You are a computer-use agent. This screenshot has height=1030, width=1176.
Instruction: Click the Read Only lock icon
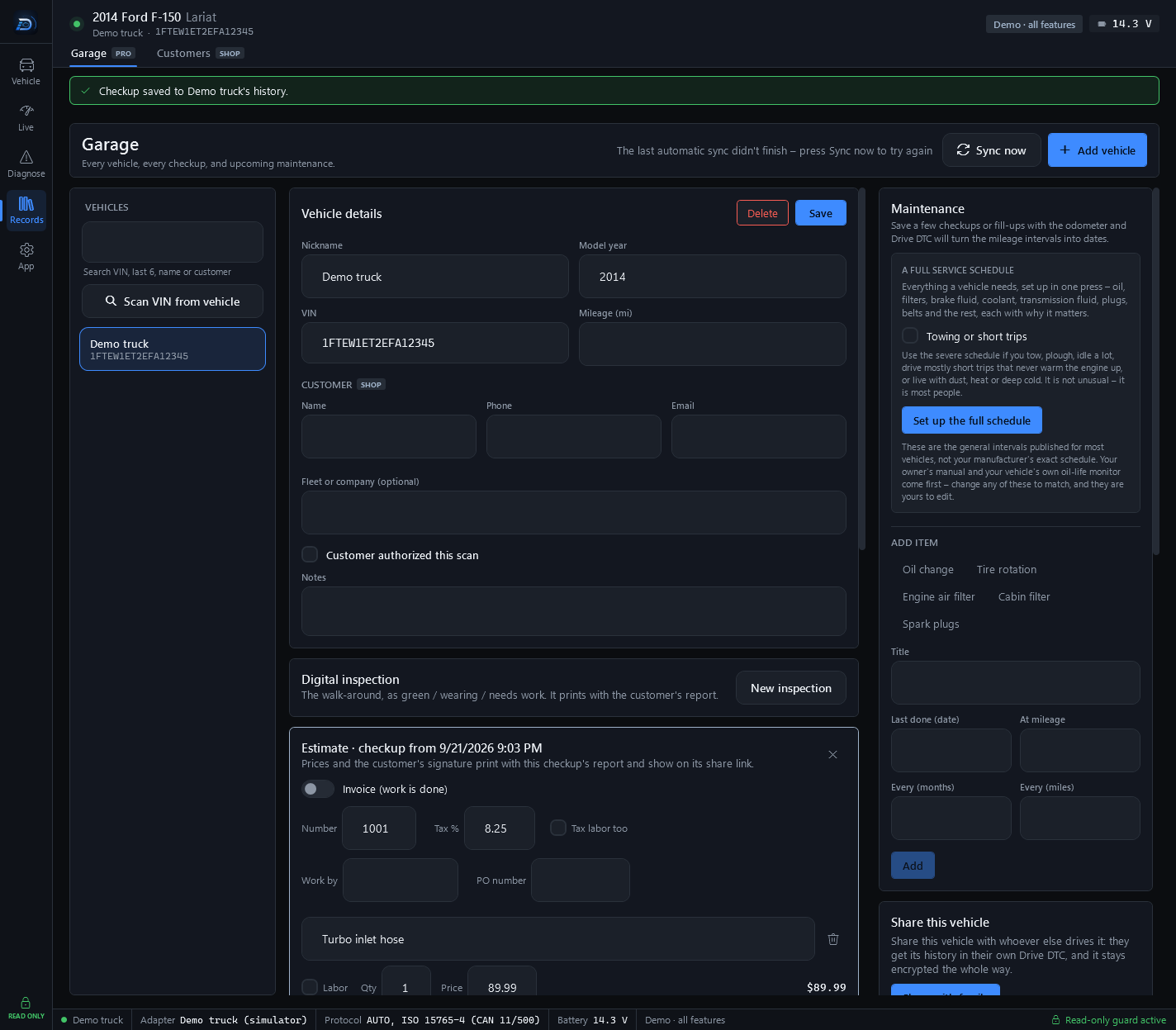(26, 1003)
